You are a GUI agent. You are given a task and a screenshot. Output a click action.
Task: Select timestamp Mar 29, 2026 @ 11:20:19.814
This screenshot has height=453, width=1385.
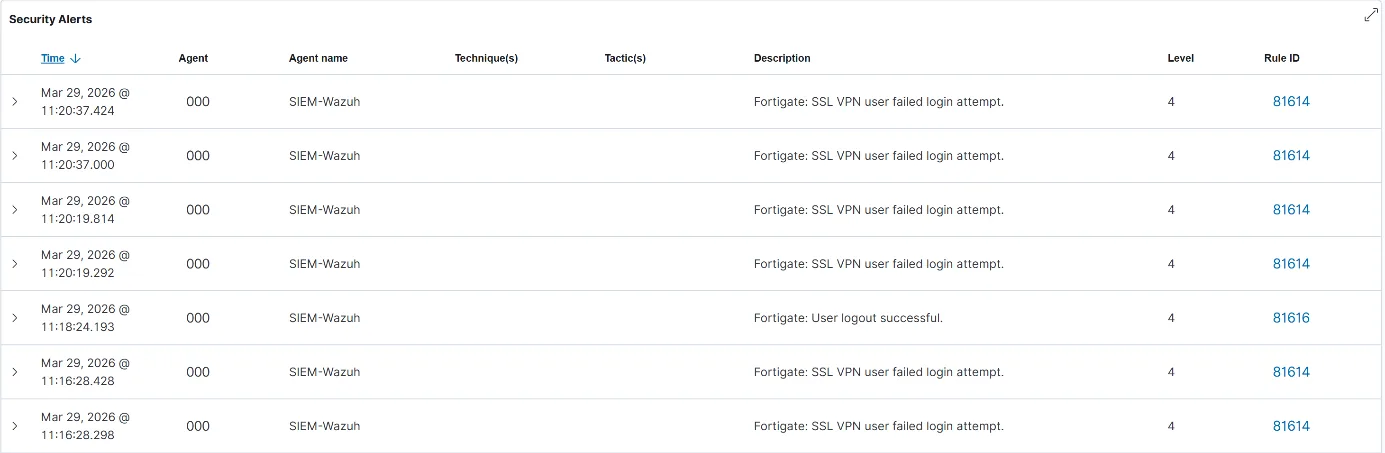coord(85,209)
